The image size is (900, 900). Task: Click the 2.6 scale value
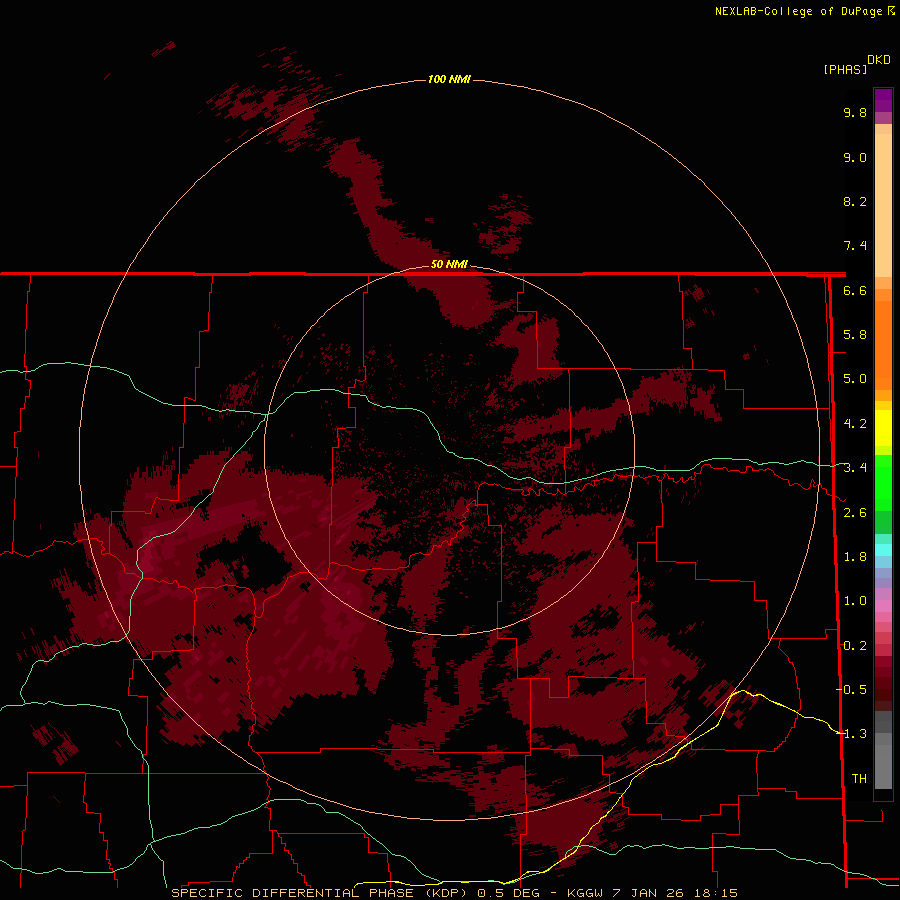(855, 513)
